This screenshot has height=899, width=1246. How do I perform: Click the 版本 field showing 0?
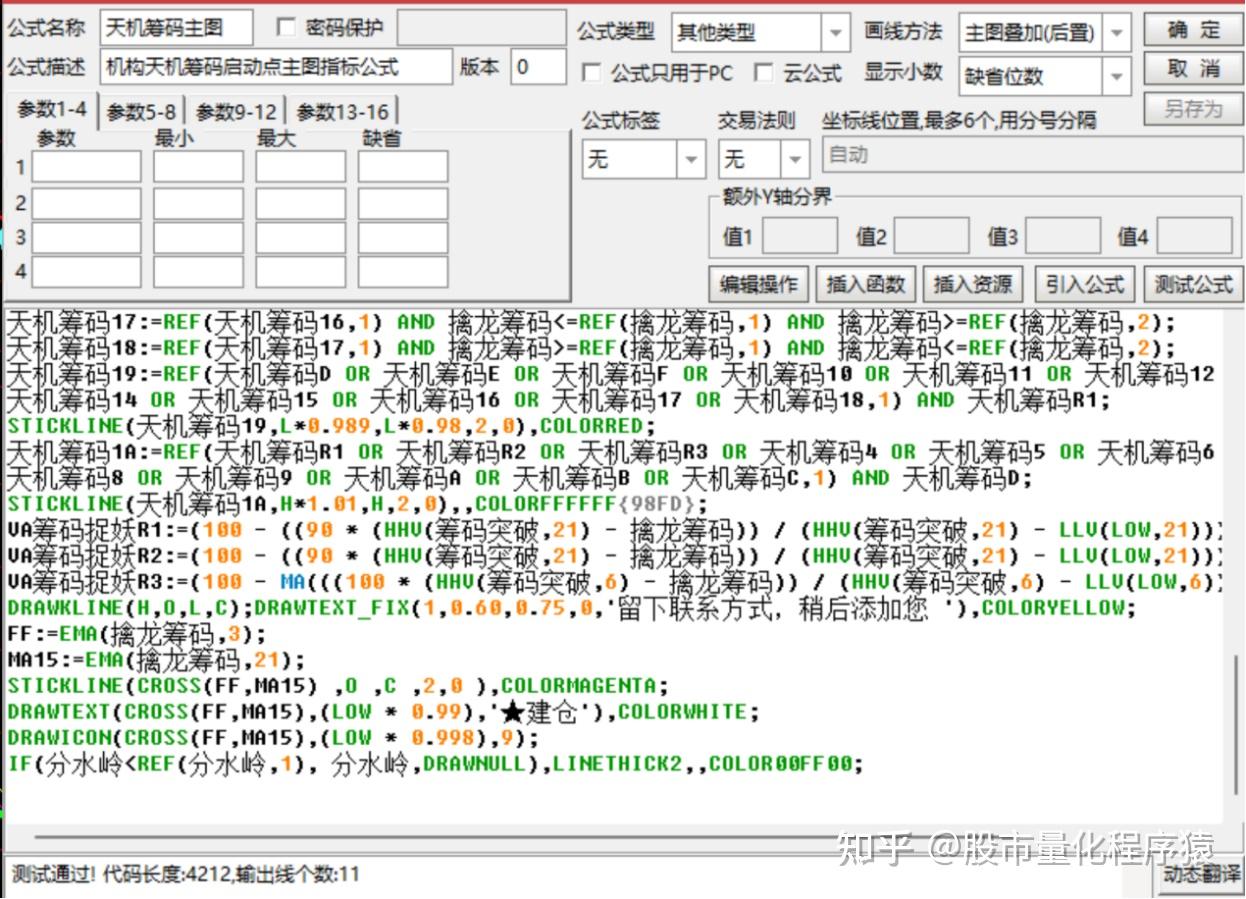tap(538, 67)
